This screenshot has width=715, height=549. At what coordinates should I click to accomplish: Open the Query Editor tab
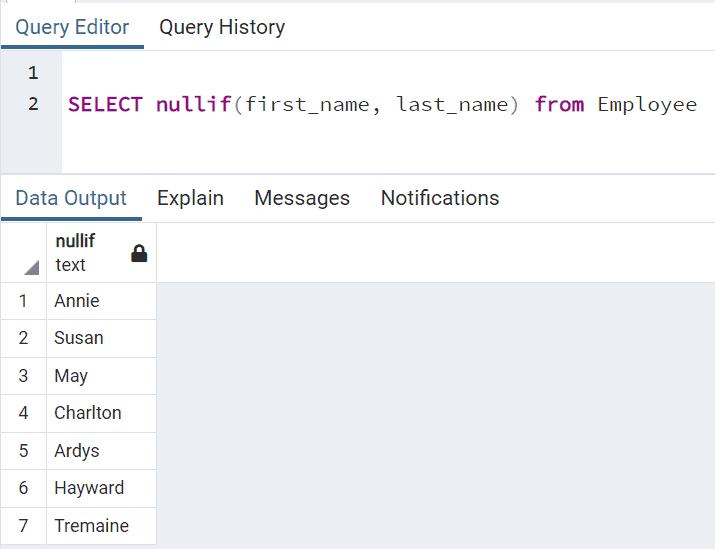(x=72, y=27)
